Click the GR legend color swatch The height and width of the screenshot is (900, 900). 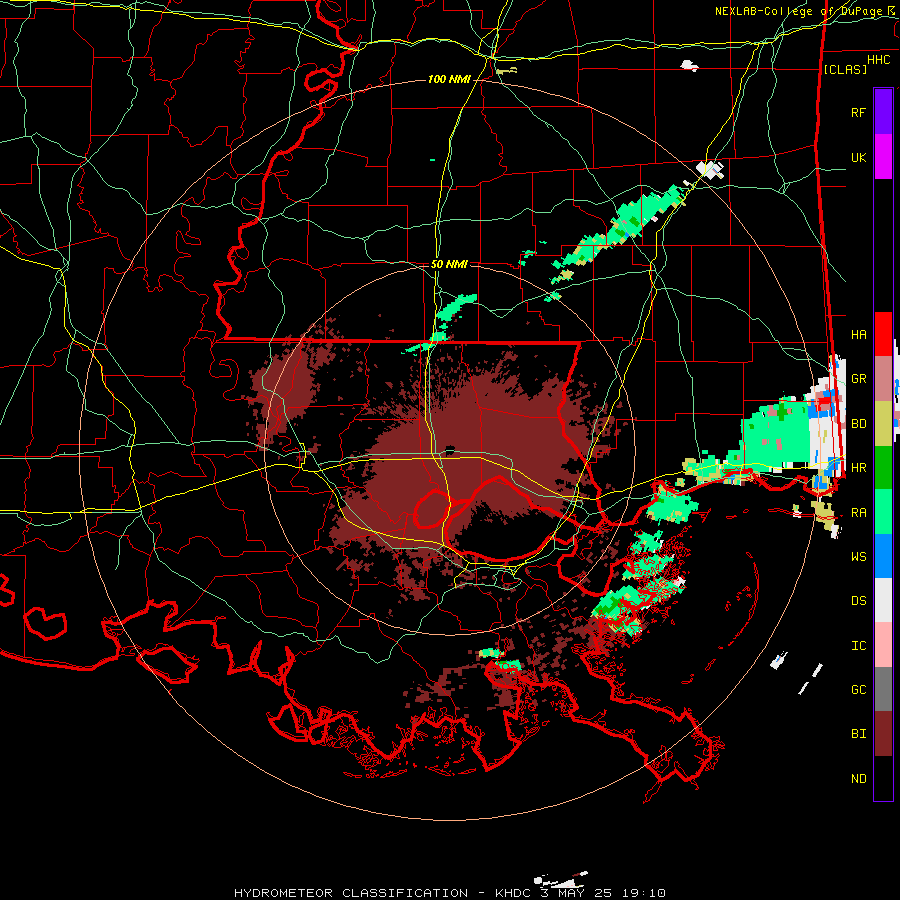tap(883, 378)
